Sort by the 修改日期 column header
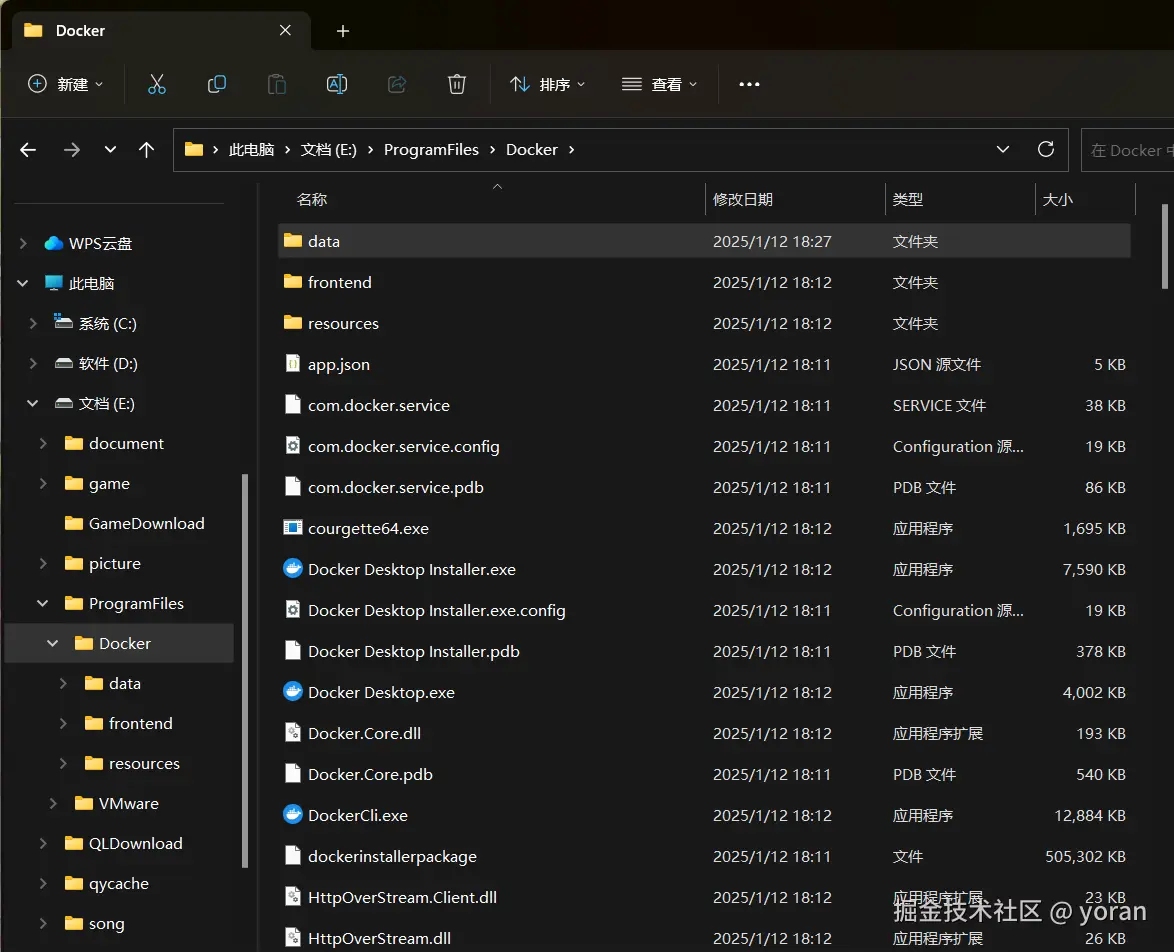Viewport: 1174px width, 952px height. [x=795, y=199]
